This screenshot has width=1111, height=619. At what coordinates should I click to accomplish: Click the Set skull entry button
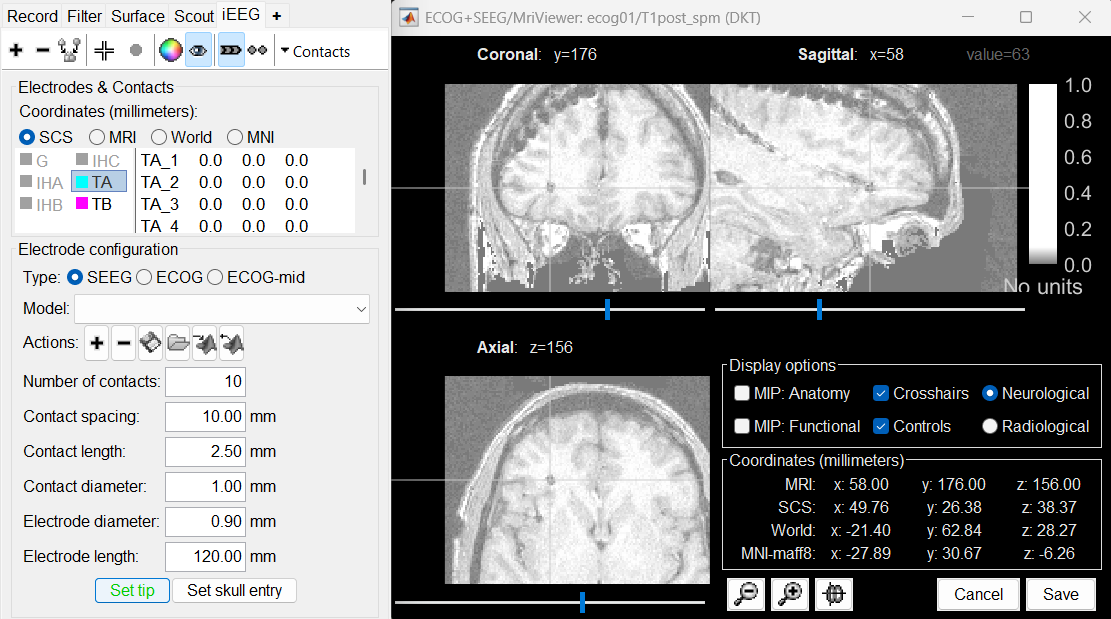tap(234, 591)
